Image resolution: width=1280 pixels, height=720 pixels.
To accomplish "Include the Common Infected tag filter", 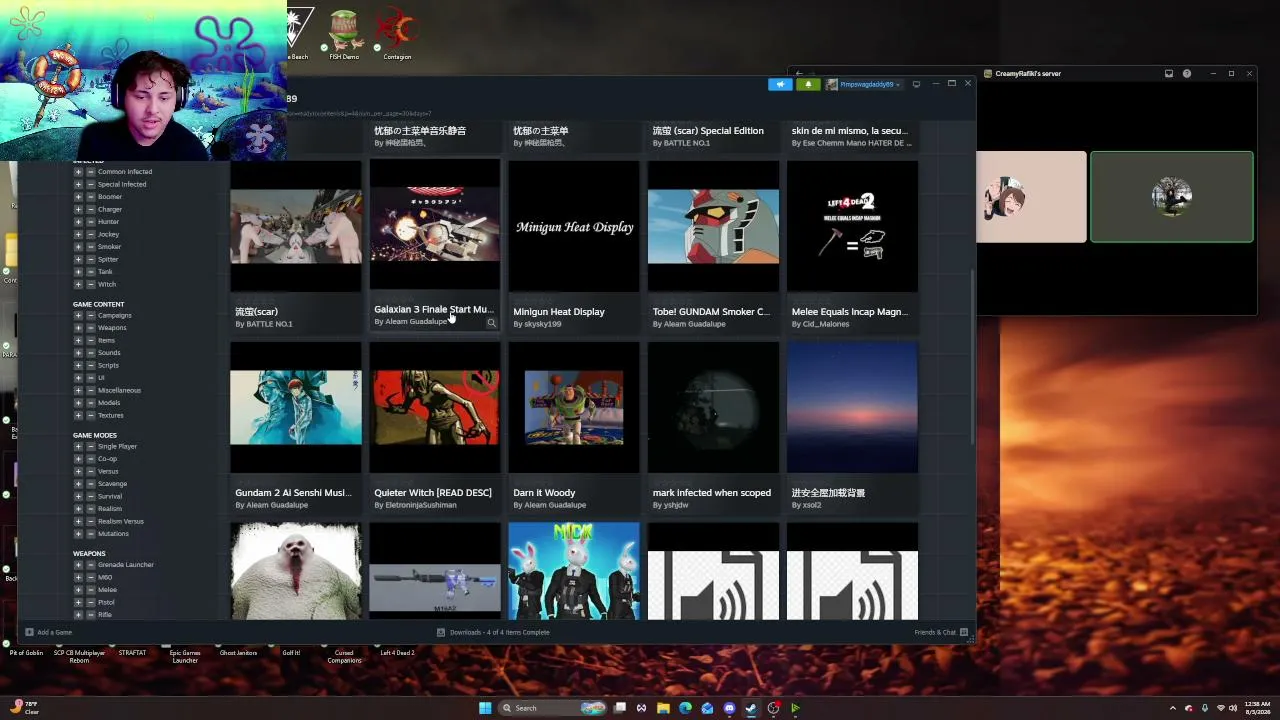I will pos(78,172).
